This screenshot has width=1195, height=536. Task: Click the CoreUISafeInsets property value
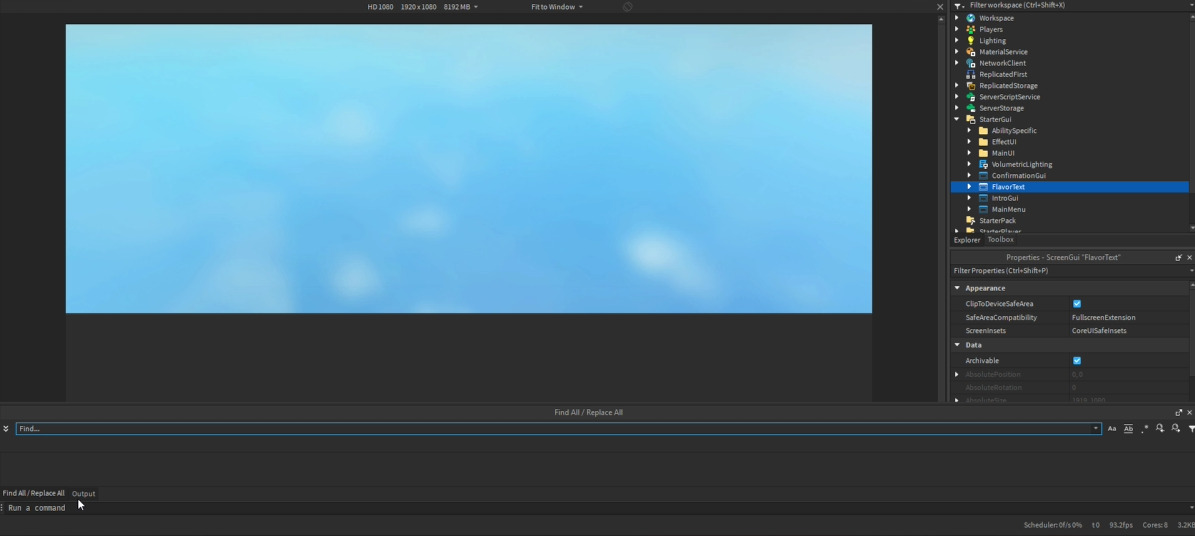pos(1099,331)
